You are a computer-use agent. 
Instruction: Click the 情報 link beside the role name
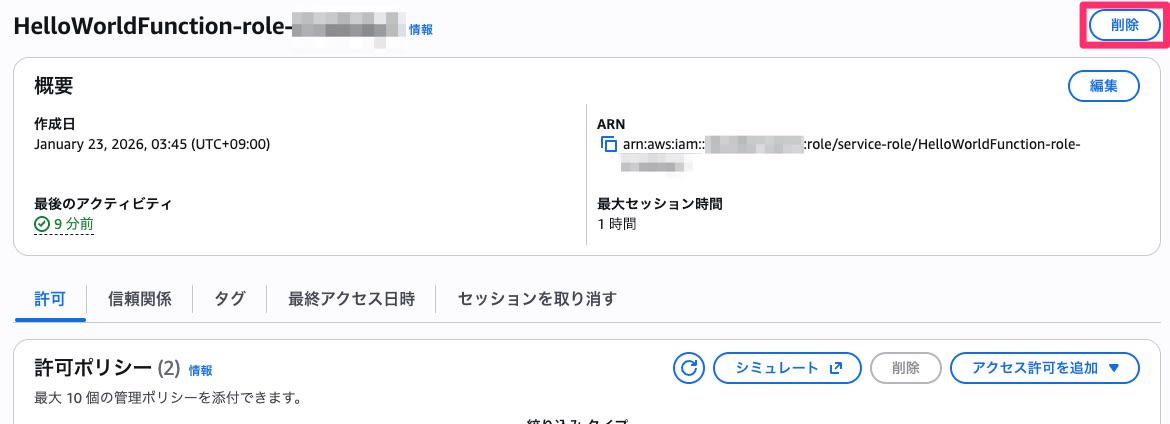(x=421, y=30)
